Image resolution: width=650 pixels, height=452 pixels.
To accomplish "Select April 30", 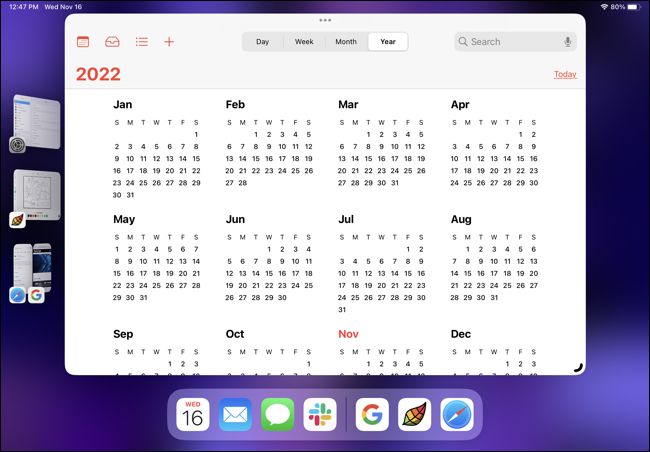I will 534,183.
